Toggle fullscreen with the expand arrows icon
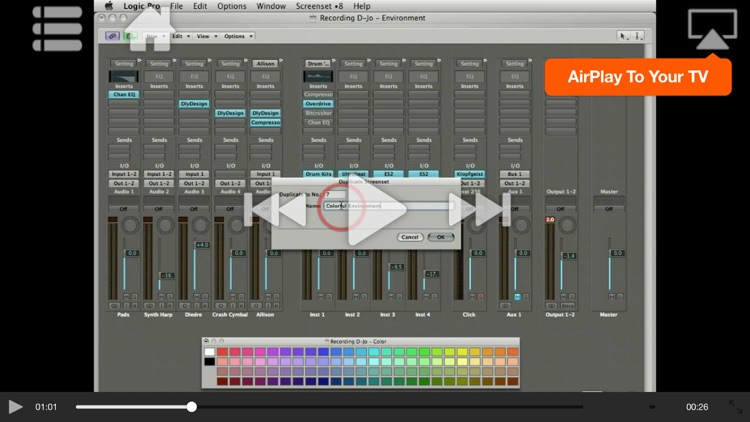The width and height of the screenshot is (750, 422). click(x=736, y=407)
